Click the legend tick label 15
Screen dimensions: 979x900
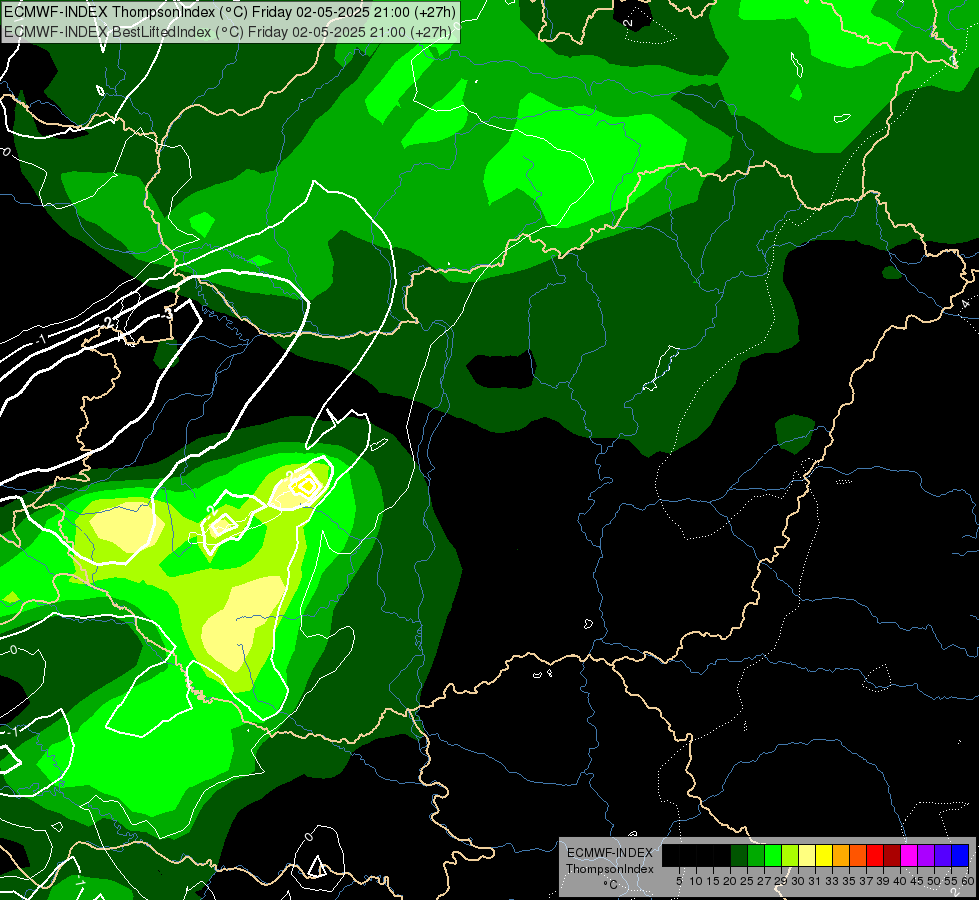point(713,881)
